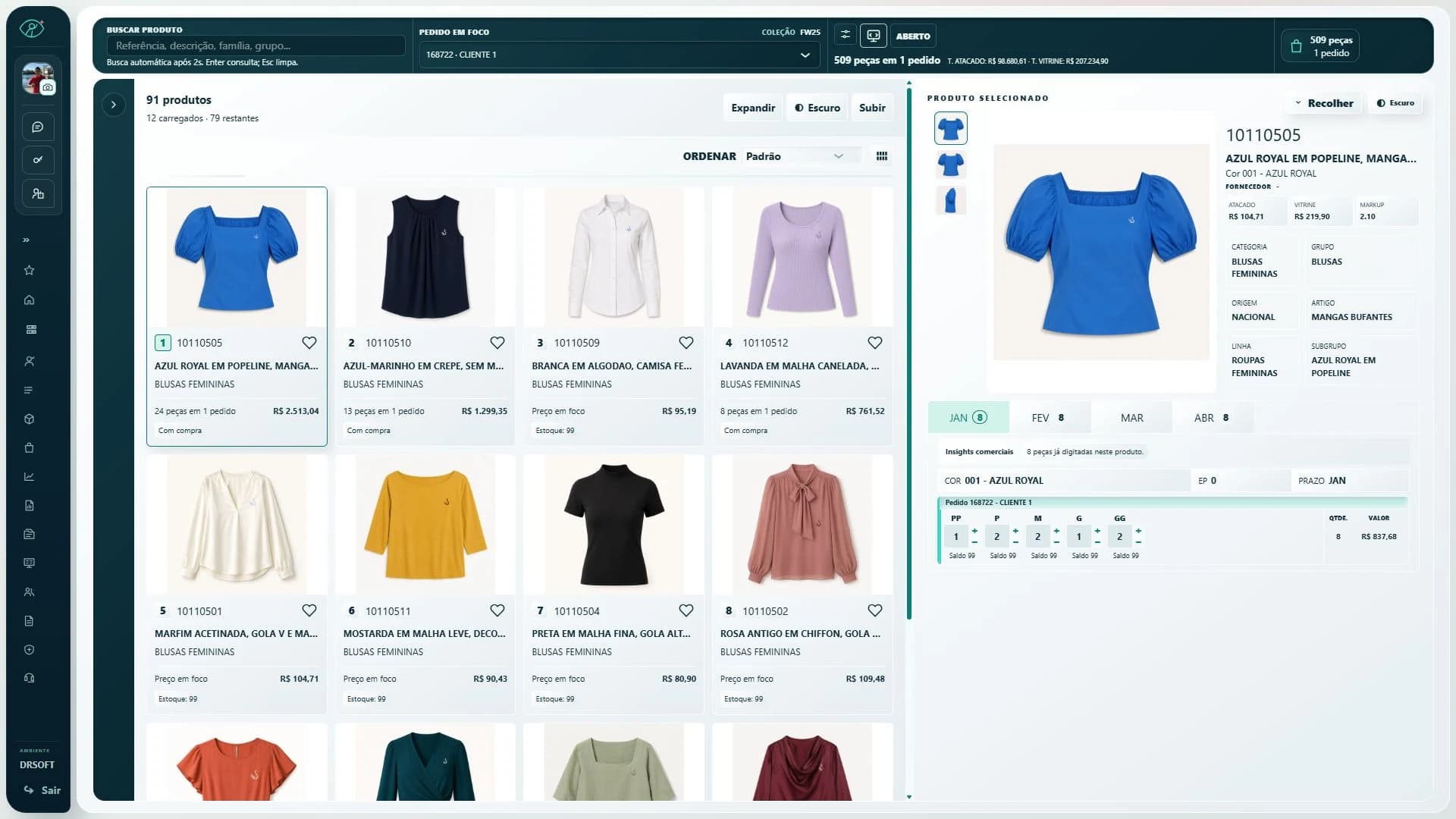Favorite product 10110502 with the heart
The image size is (1456, 819).
tap(875, 610)
